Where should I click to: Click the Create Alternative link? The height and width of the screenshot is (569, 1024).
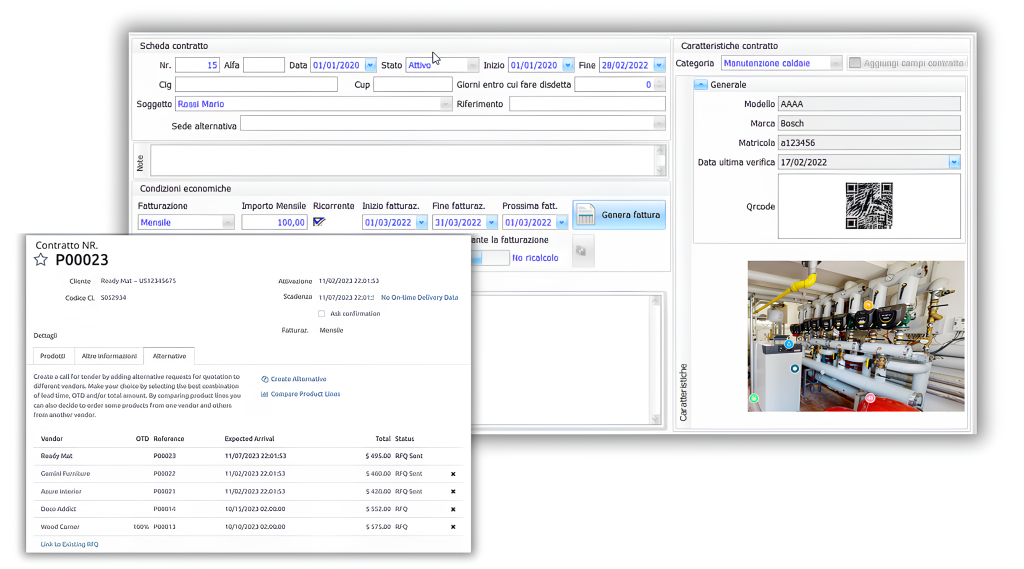pyautogui.click(x=294, y=379)
